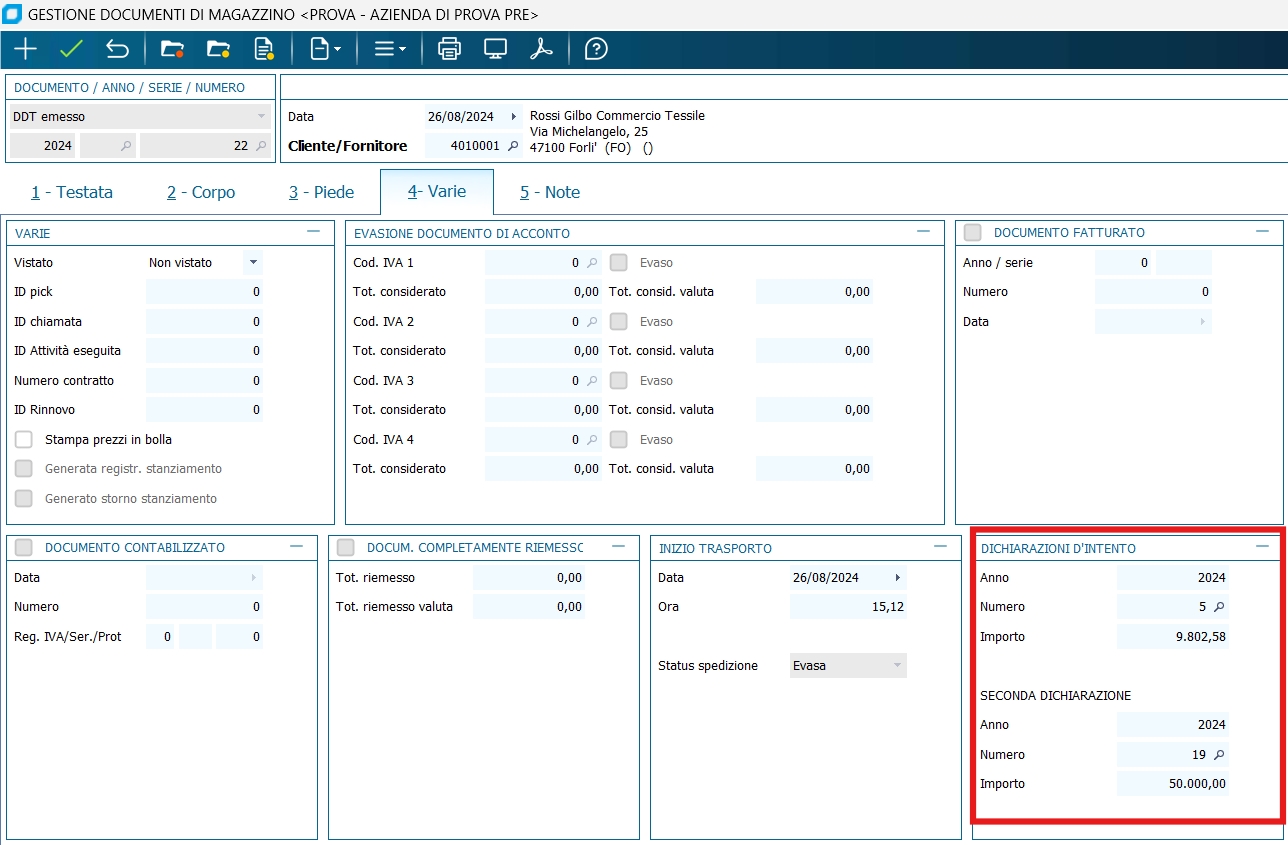1288x845 pixels.
Task: Click the plus icon to create new document
Action: pyautogui.click(x=25, y=49)
